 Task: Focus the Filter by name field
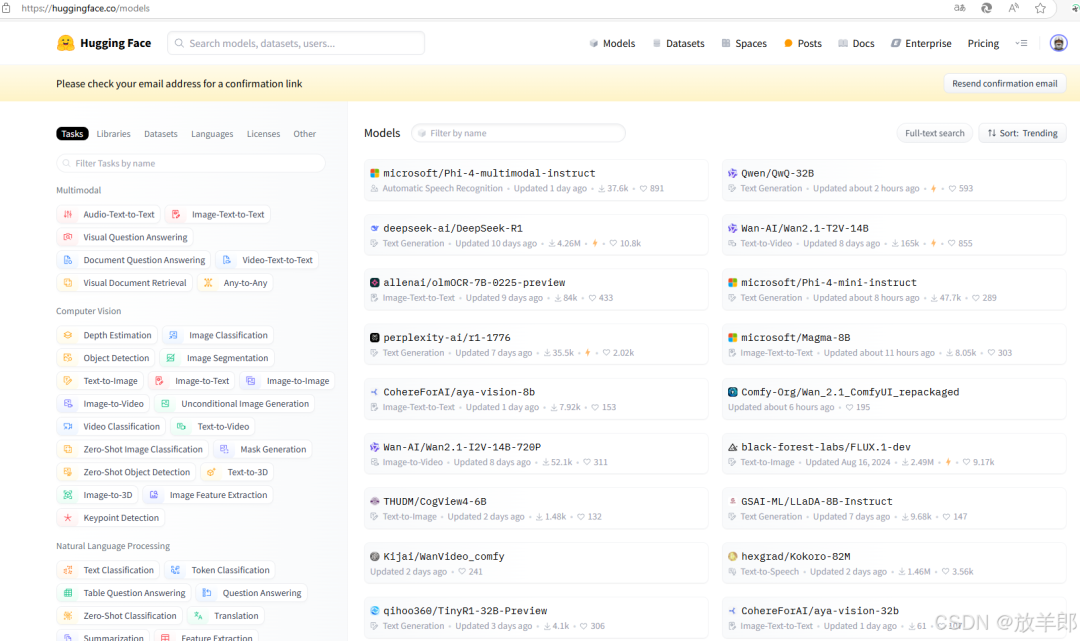click(x=518, y=133)
